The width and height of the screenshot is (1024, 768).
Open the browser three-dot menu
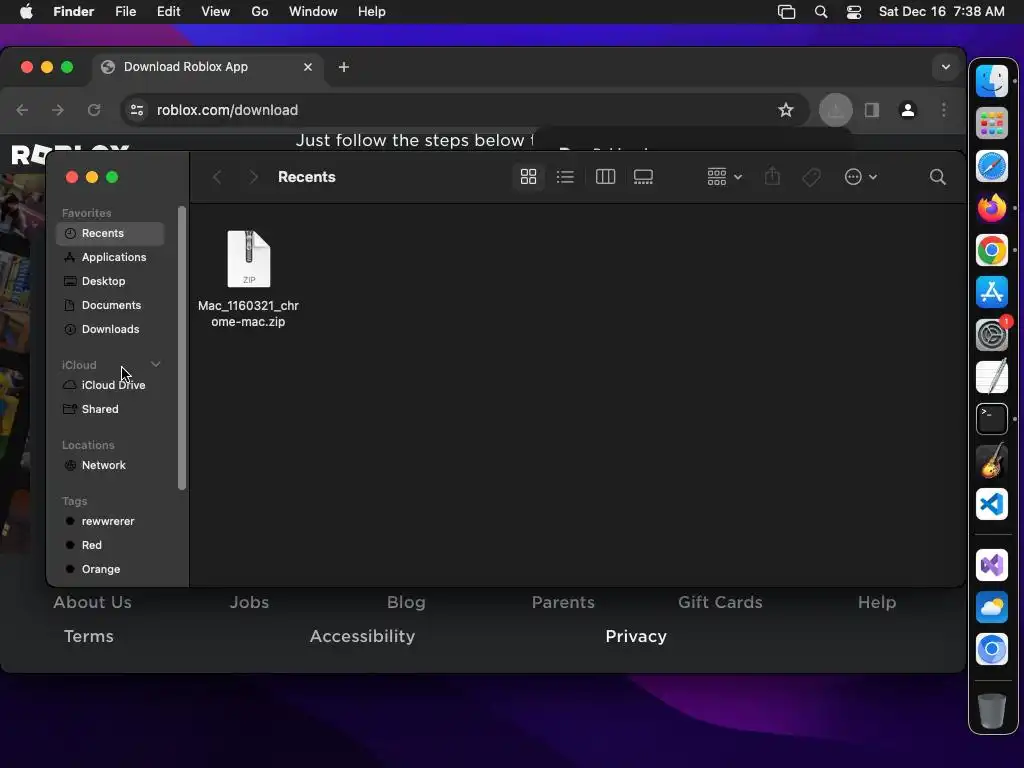tap(944, 110)
